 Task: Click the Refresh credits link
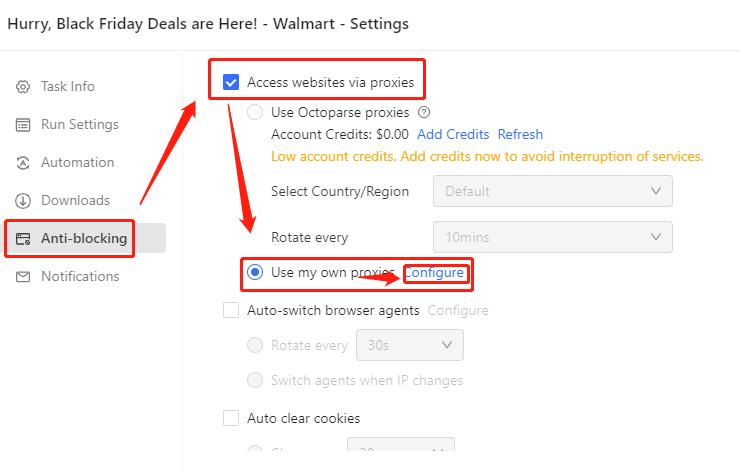pos(520,135)
